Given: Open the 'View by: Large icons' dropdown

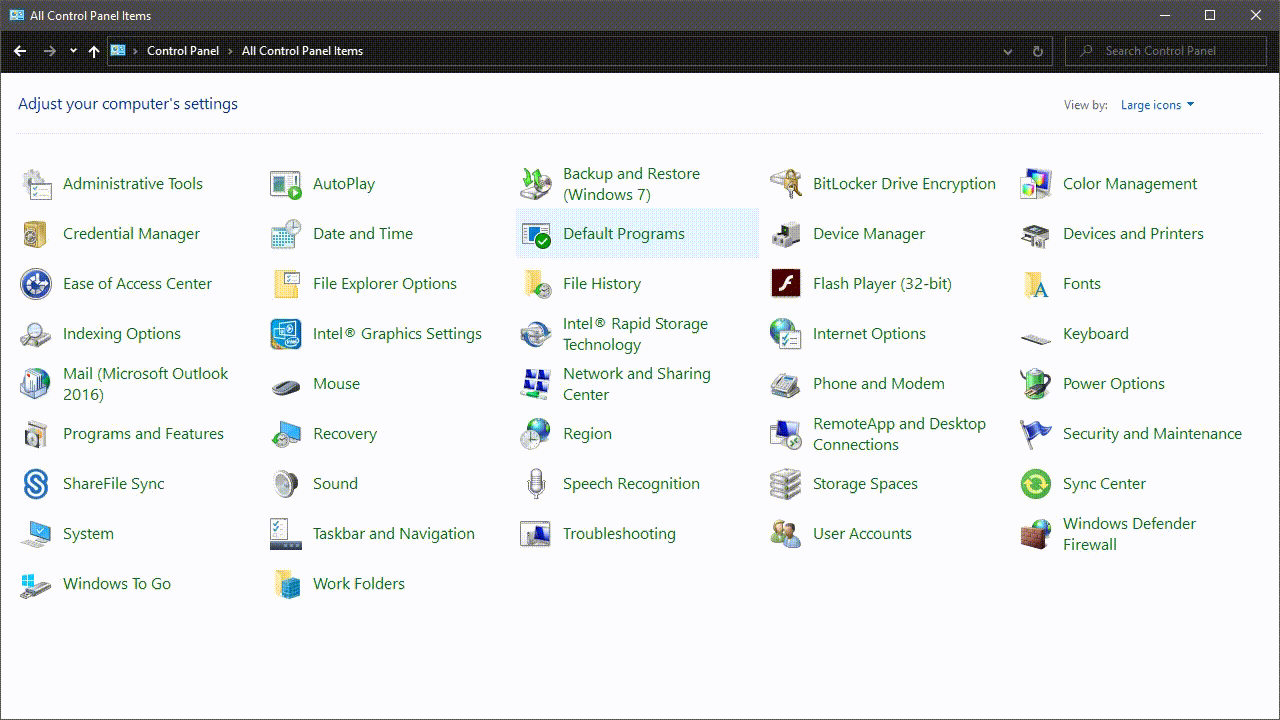Looking at the screenshot, I should click(x=1157, y=105).
